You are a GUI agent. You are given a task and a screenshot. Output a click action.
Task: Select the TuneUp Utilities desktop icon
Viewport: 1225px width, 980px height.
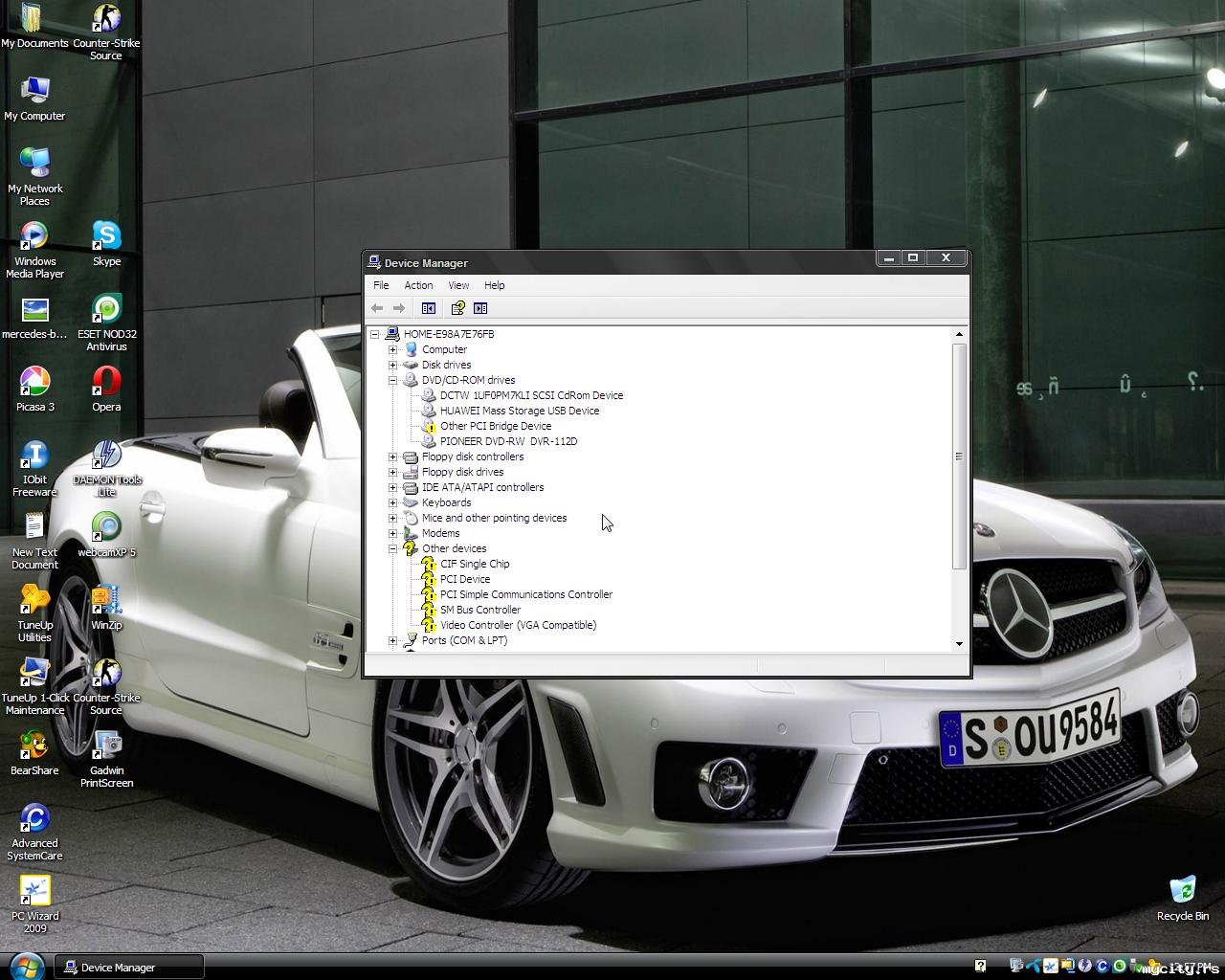[x=34, y=613]
